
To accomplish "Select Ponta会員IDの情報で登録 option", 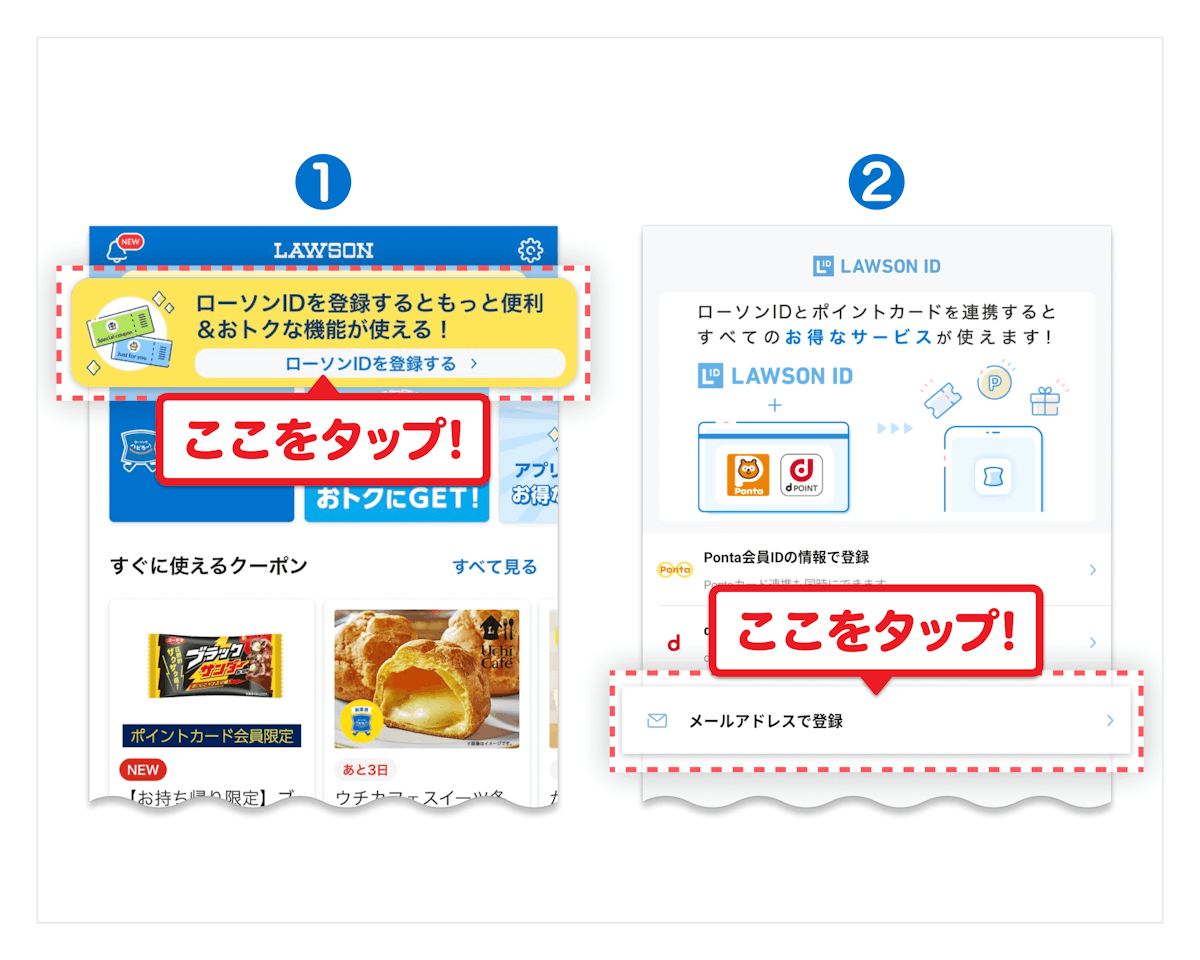I will (x=876, y=569).
